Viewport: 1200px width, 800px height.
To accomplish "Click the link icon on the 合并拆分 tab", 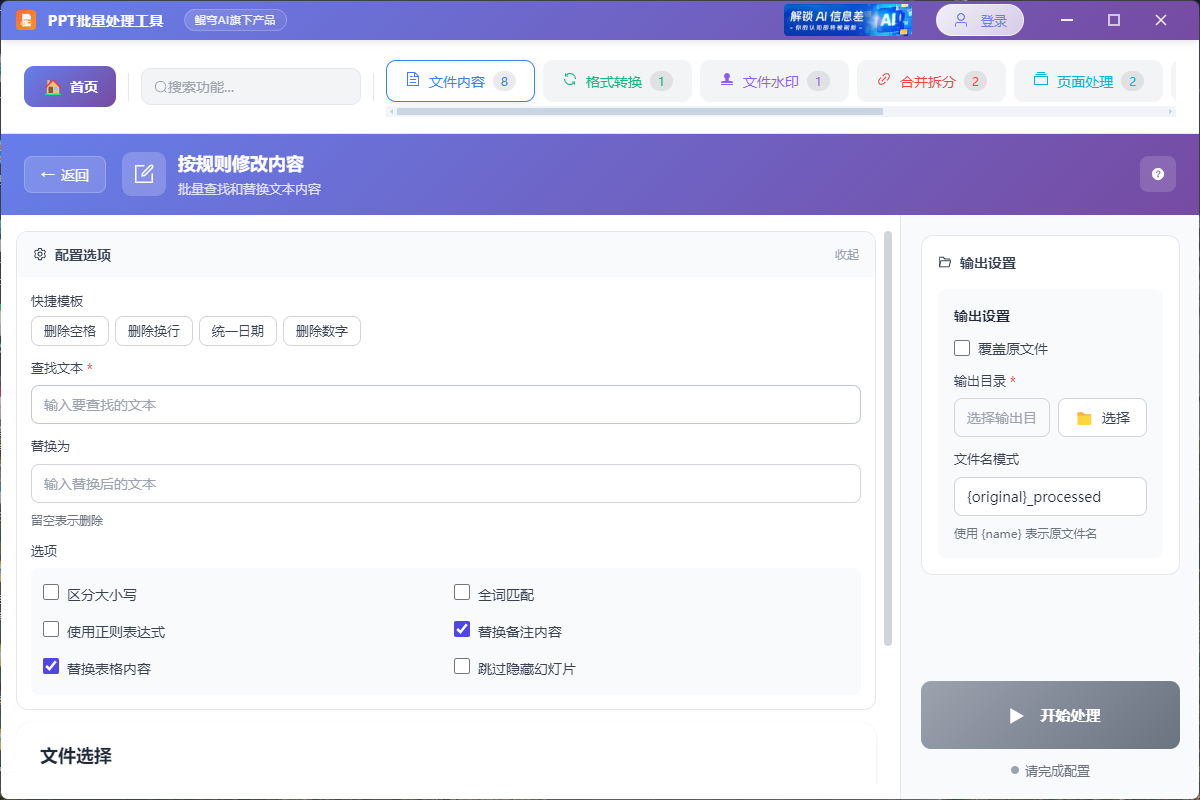I will [x=884, y=80].
